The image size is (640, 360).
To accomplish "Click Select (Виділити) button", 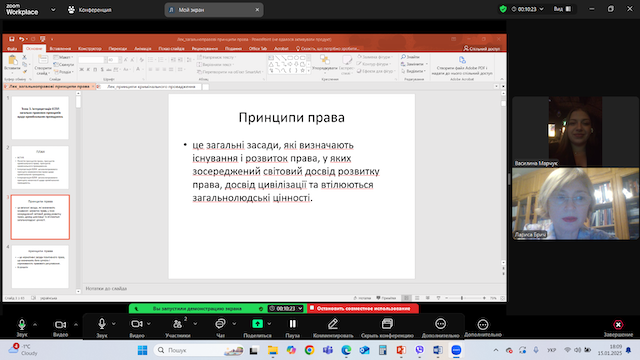I will [413, 71].
